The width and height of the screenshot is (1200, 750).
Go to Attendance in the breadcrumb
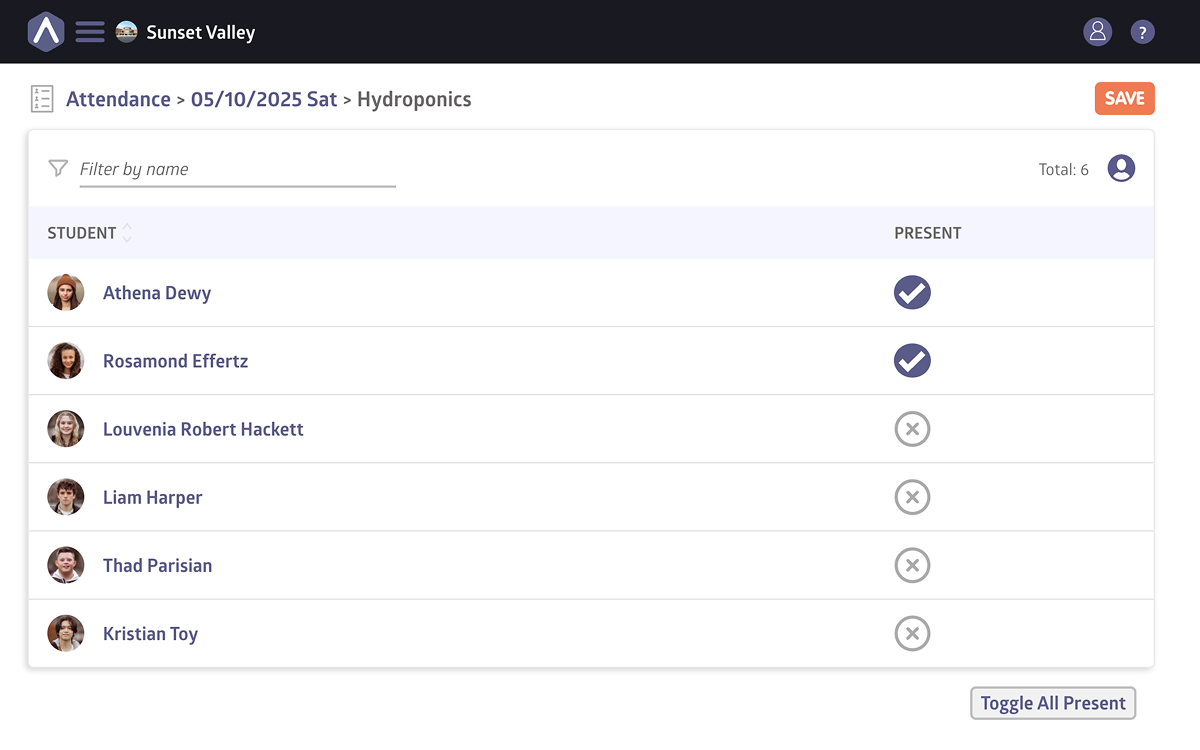coord(118,99)
